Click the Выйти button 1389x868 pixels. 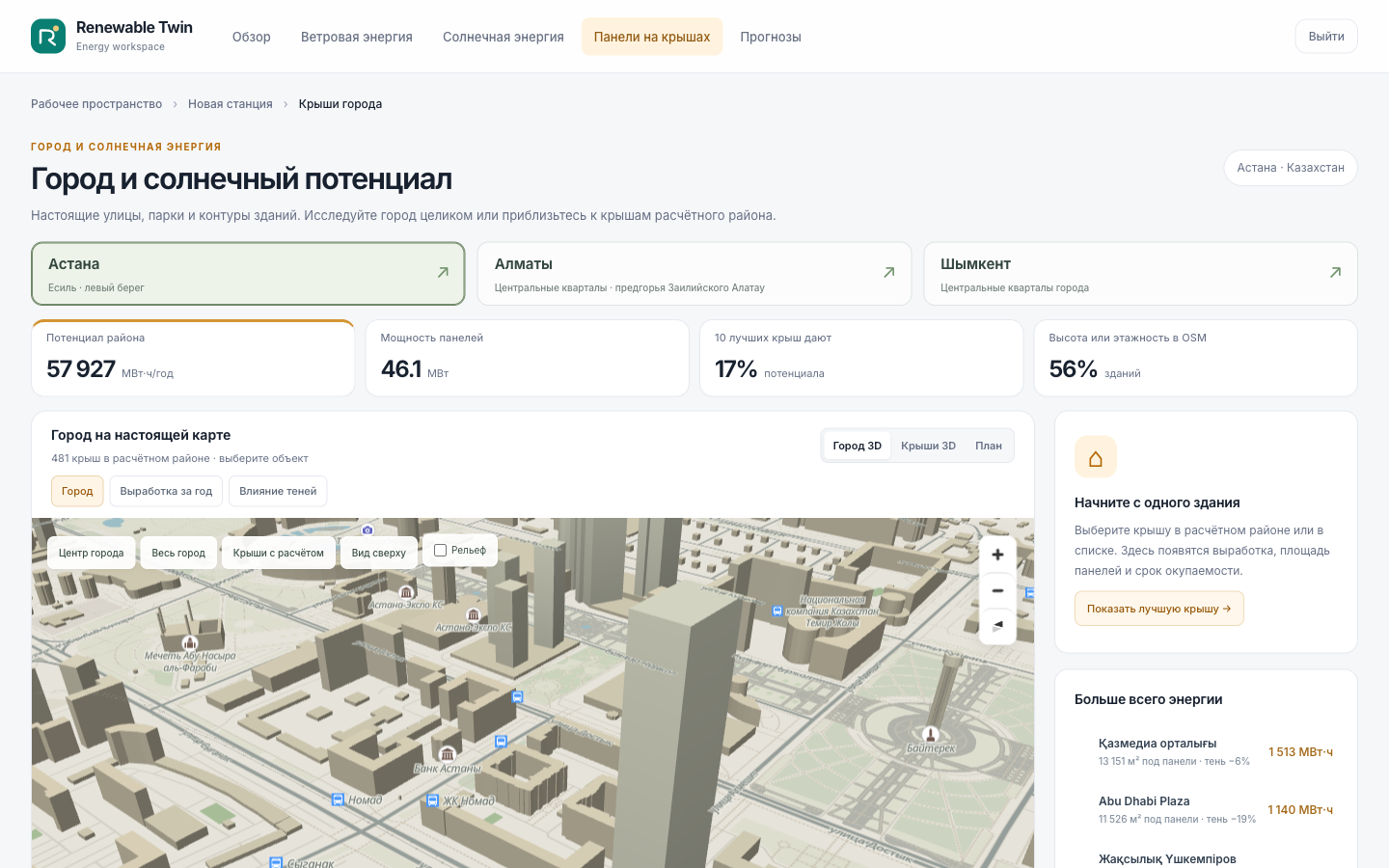1326,37
